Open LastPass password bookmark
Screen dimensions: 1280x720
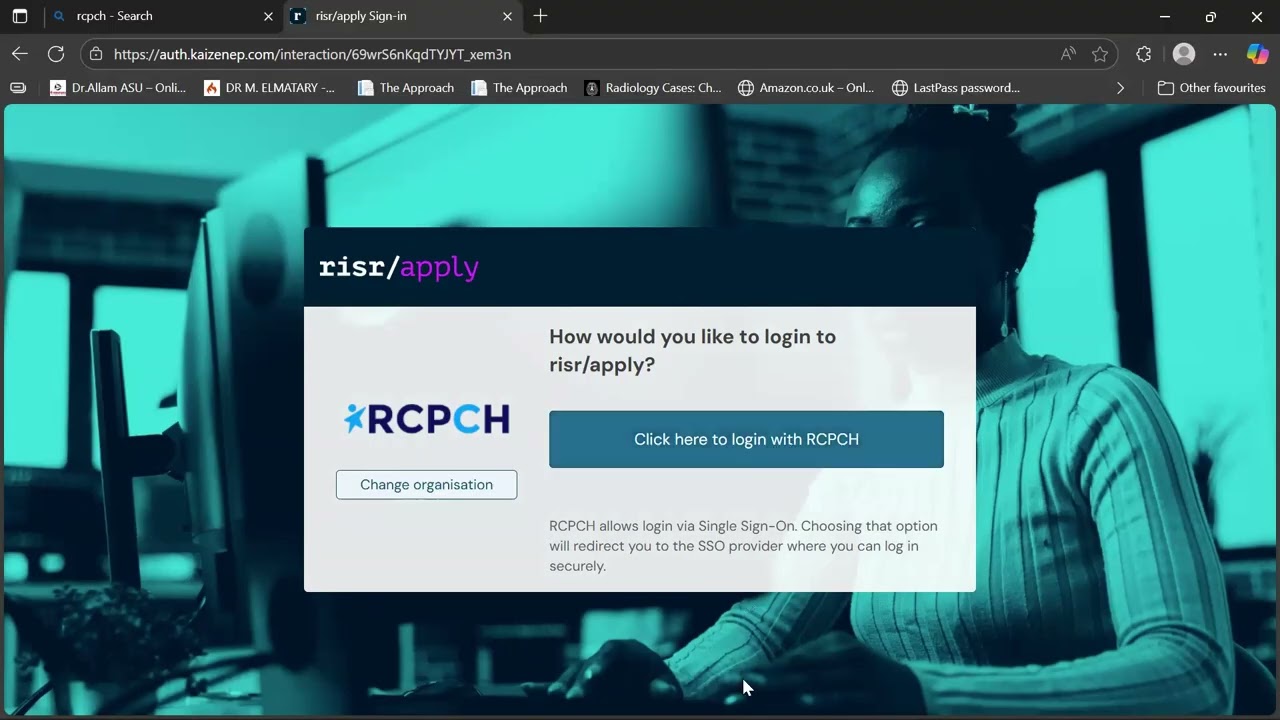956,88
